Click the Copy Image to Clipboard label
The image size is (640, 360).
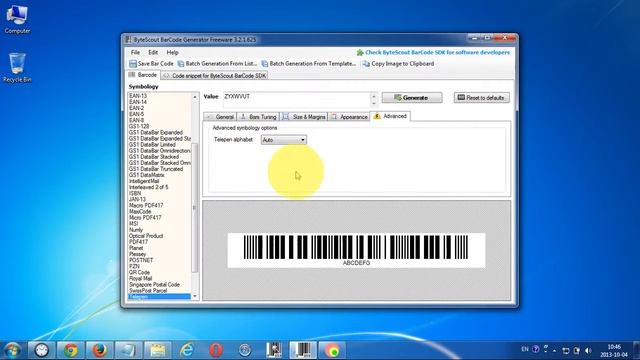click(x=402, y=64)
